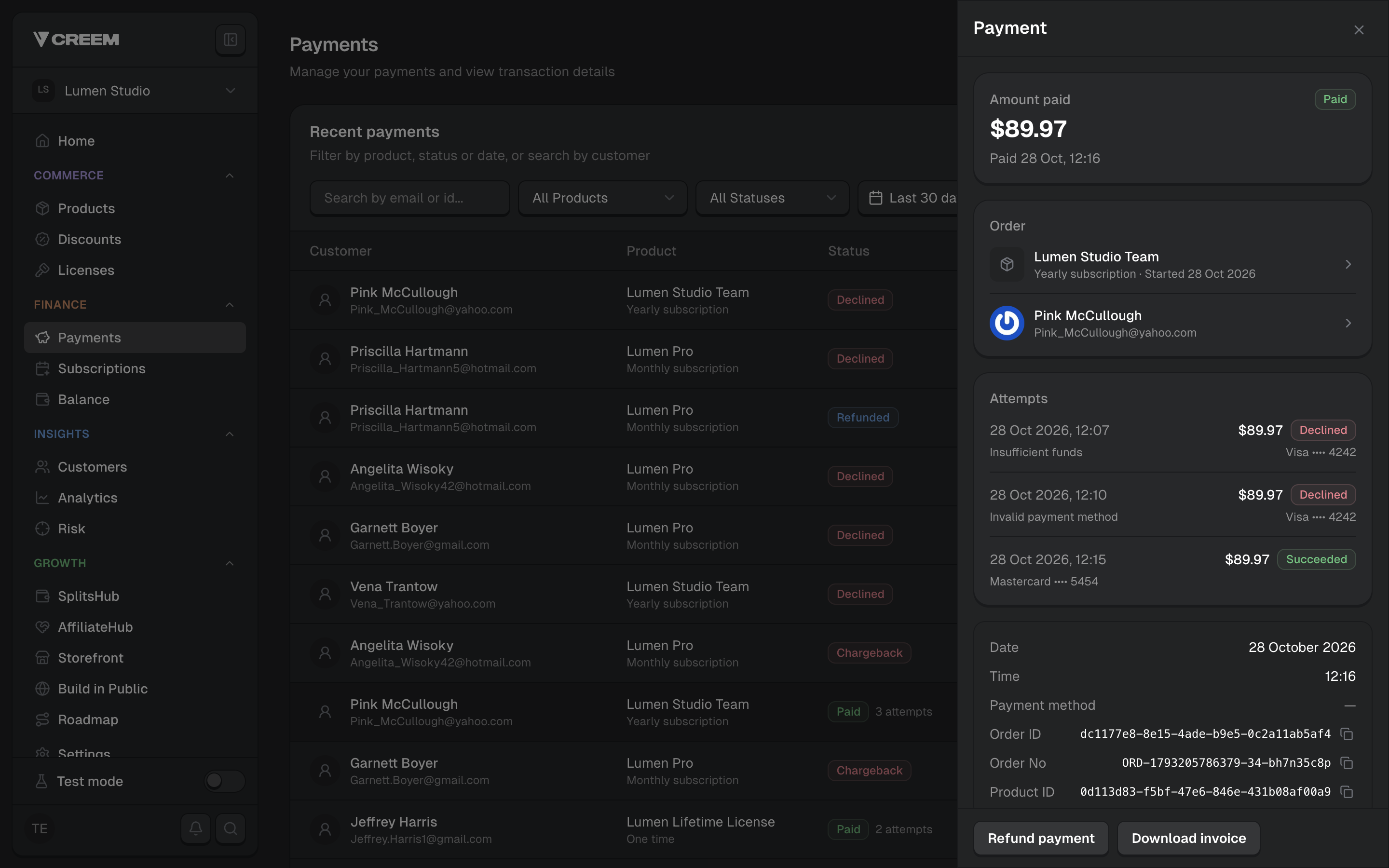Open the All Products filter dropdown
The image size is (1389, 868).
[x=603, y=198]
